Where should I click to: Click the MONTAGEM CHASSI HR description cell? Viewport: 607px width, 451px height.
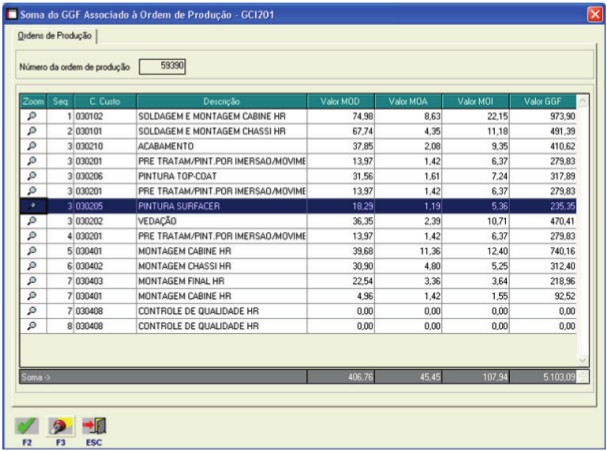click(221, 266)
